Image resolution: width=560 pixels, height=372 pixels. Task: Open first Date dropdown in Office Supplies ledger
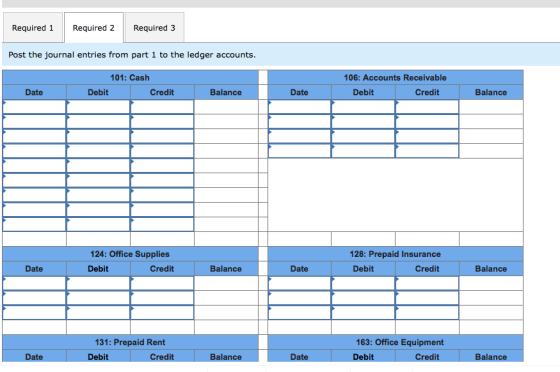tap(34, 283)
